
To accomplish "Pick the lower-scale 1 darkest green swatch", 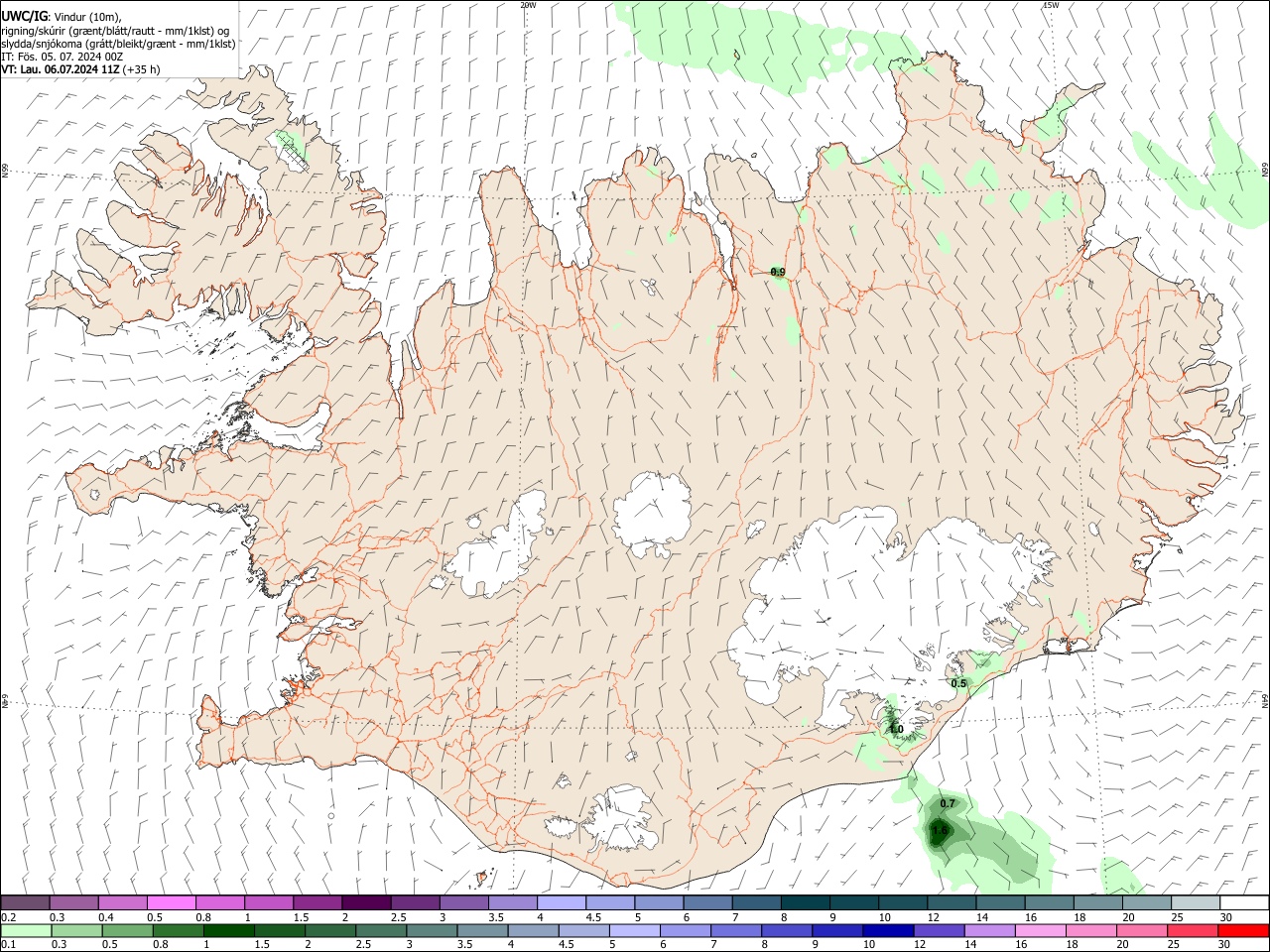I will (228, 930).
